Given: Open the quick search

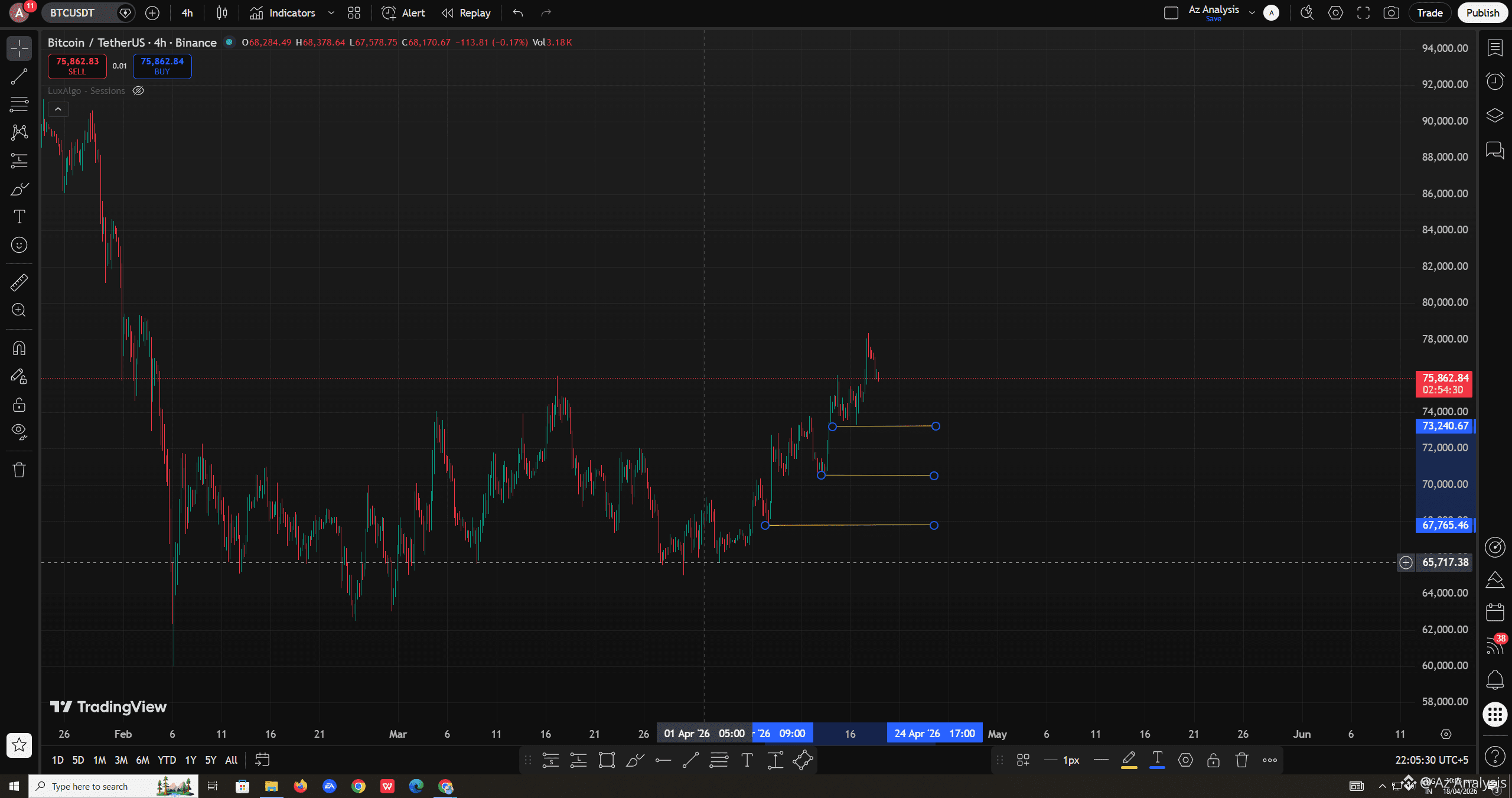Looking at the screenshot, I should click(x=1307, y=13).
